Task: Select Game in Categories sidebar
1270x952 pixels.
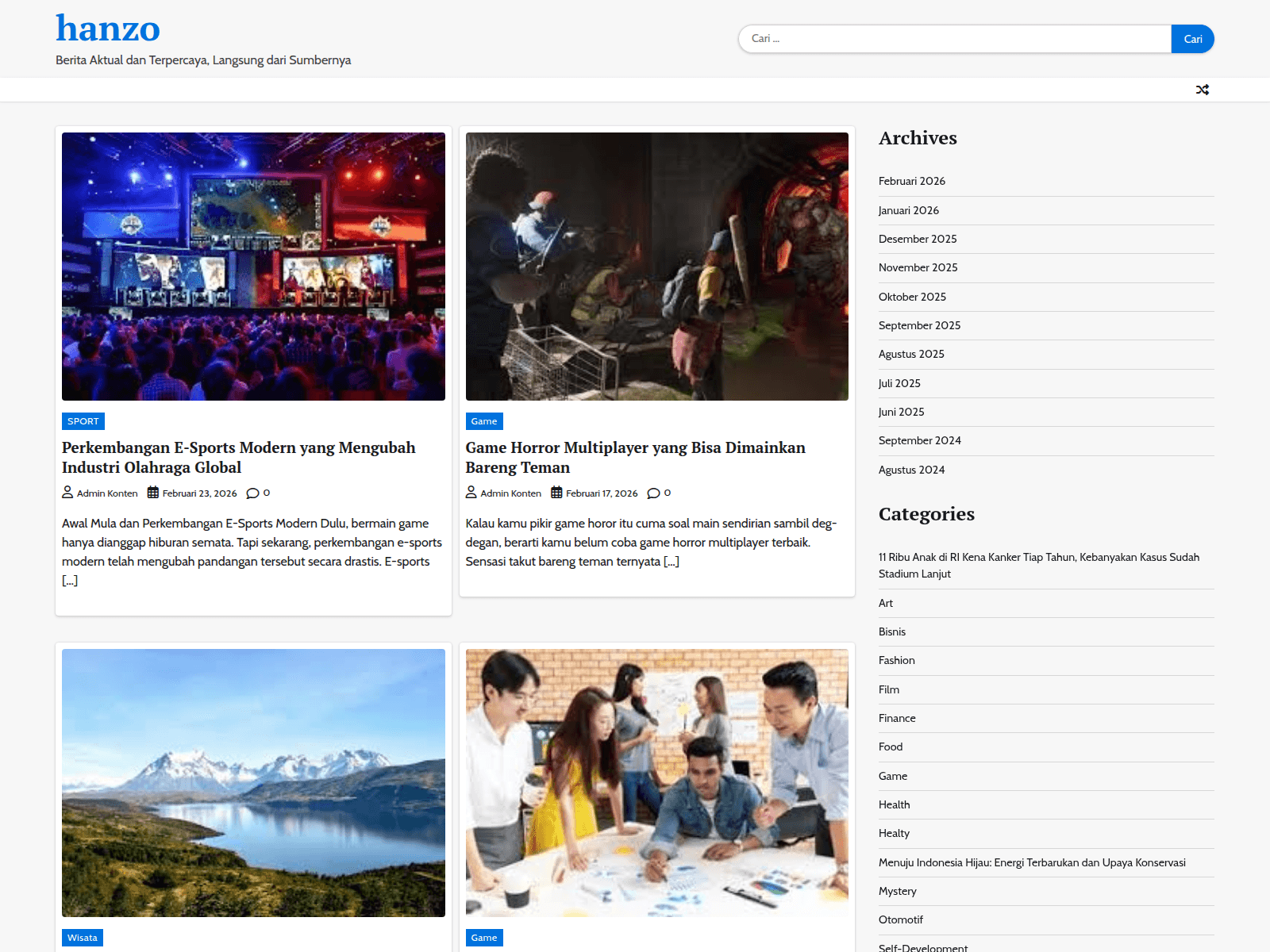Action: pos(893,776)
